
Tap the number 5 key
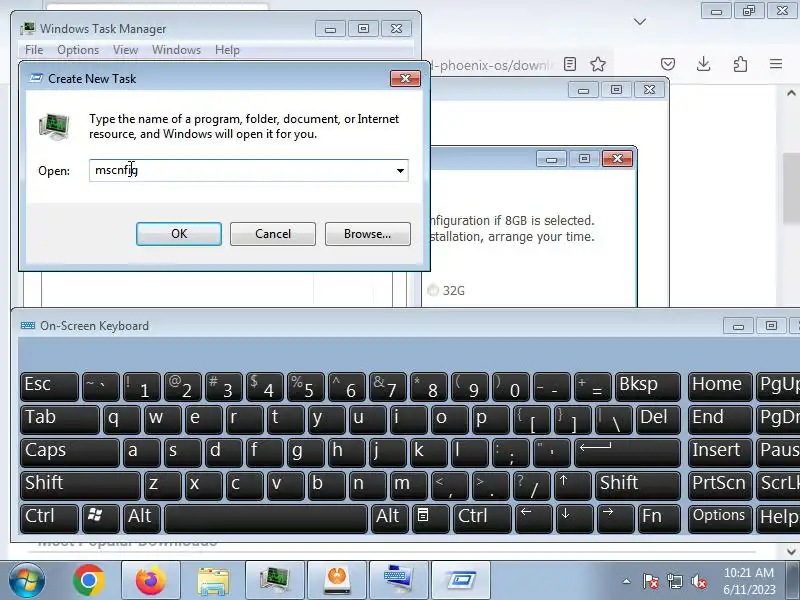[x=306, y=386]
